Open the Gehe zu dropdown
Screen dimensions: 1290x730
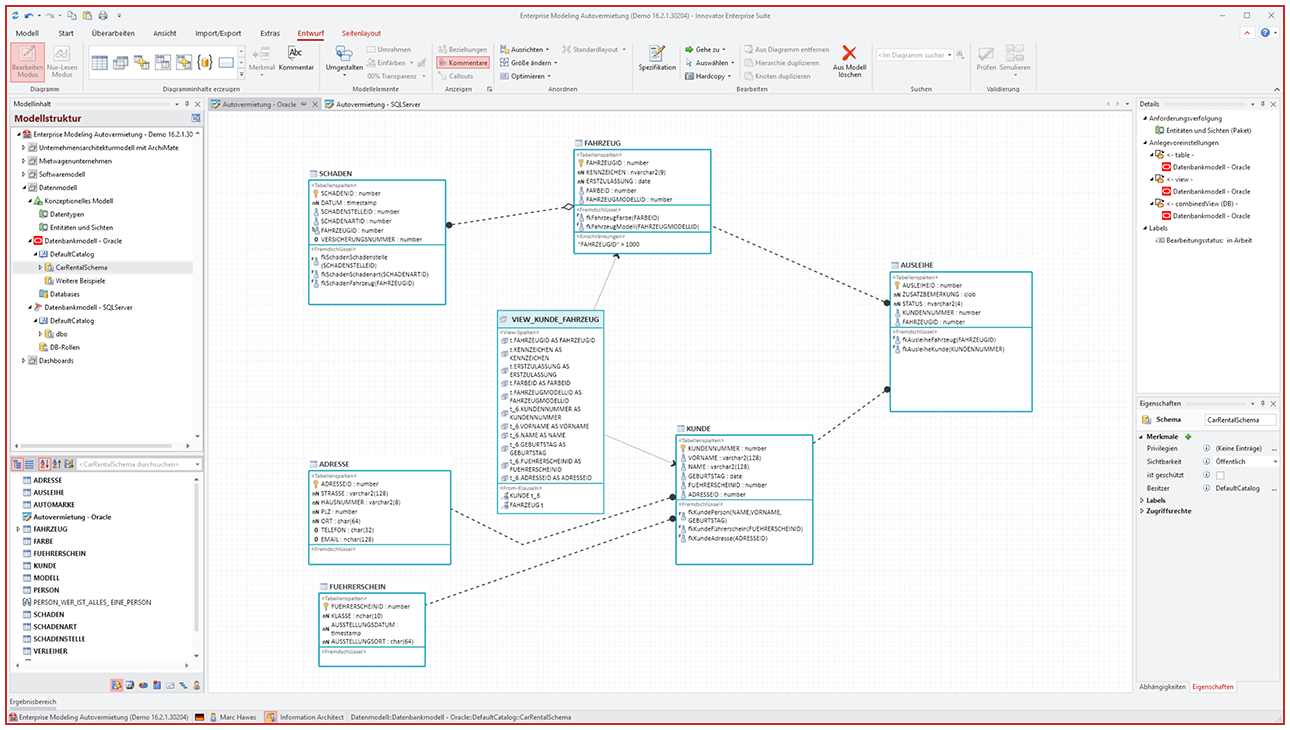705,49
